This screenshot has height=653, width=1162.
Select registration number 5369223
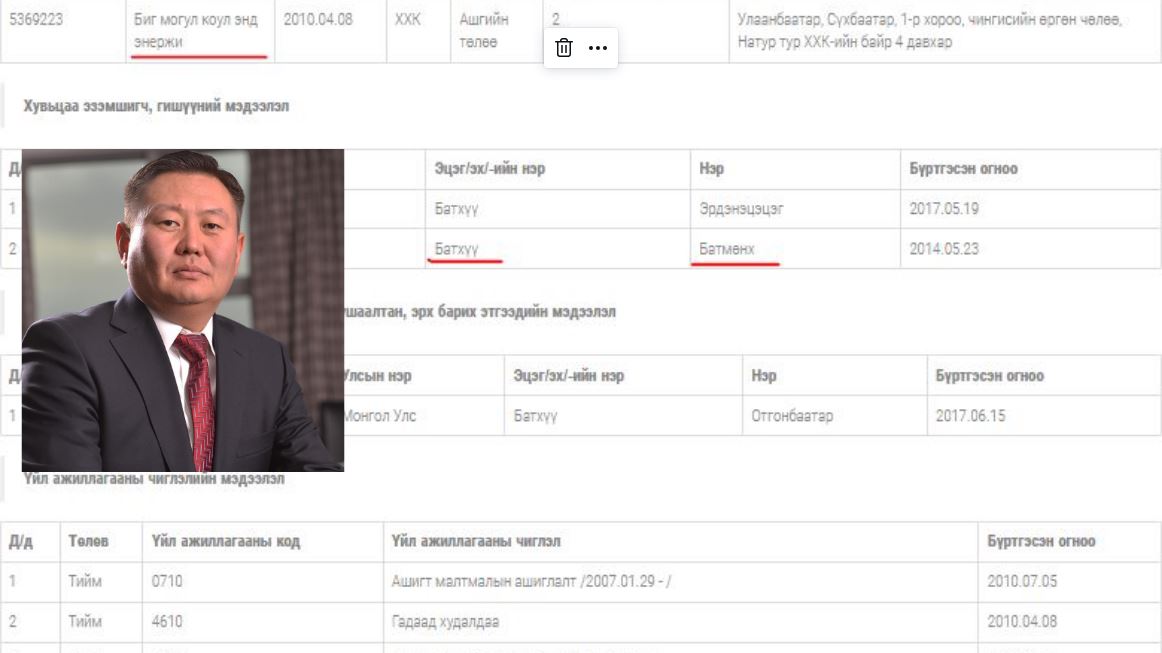pos(36,19)
